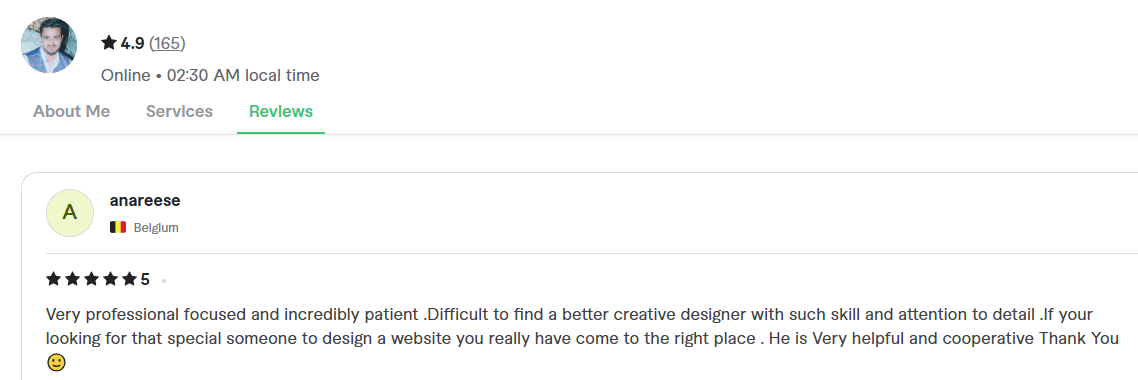Click the second star of the review rating
The image size is (1138, 380).
pyautogui.click(x=73, y=279)
